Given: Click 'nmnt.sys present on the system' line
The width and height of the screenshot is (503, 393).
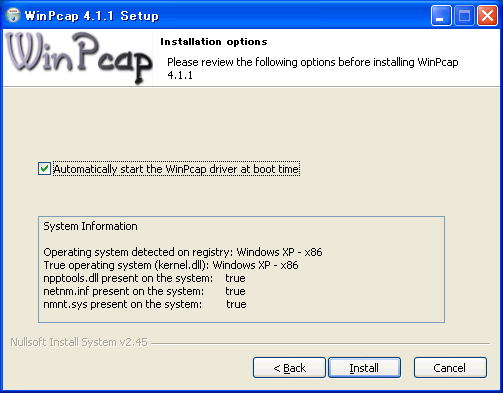Looking at the screenshot, I should click(145, 304).
